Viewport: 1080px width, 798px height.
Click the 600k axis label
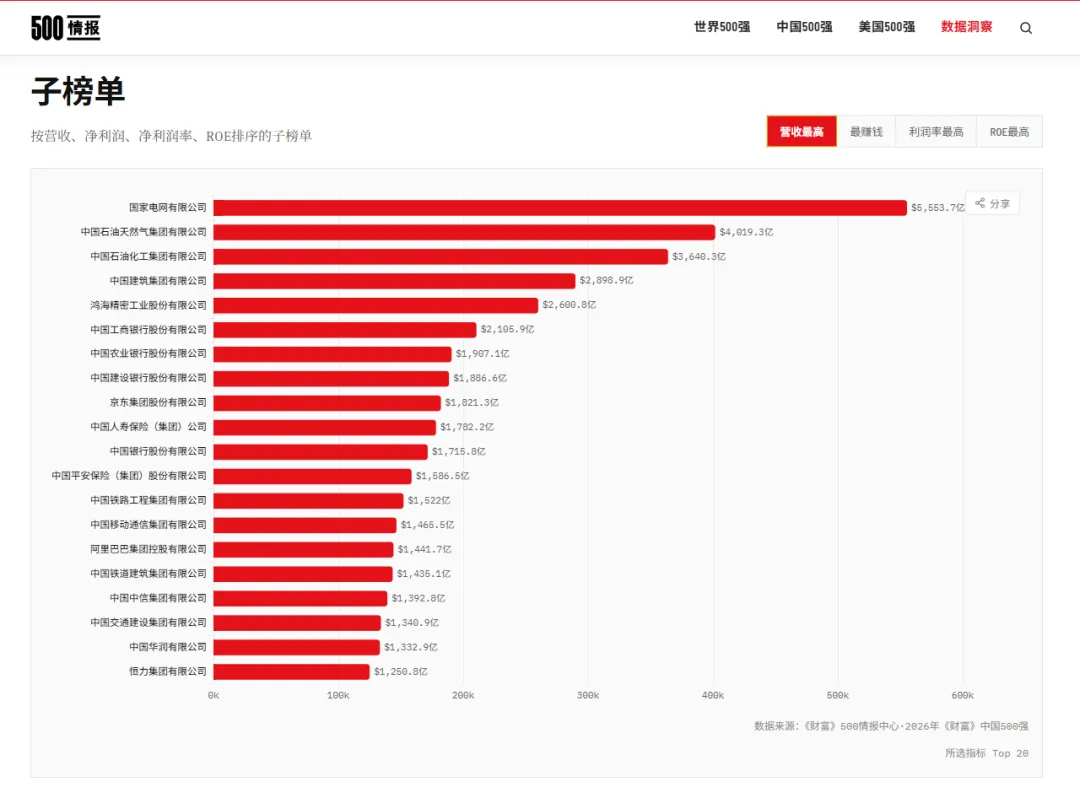click(962, 695)
